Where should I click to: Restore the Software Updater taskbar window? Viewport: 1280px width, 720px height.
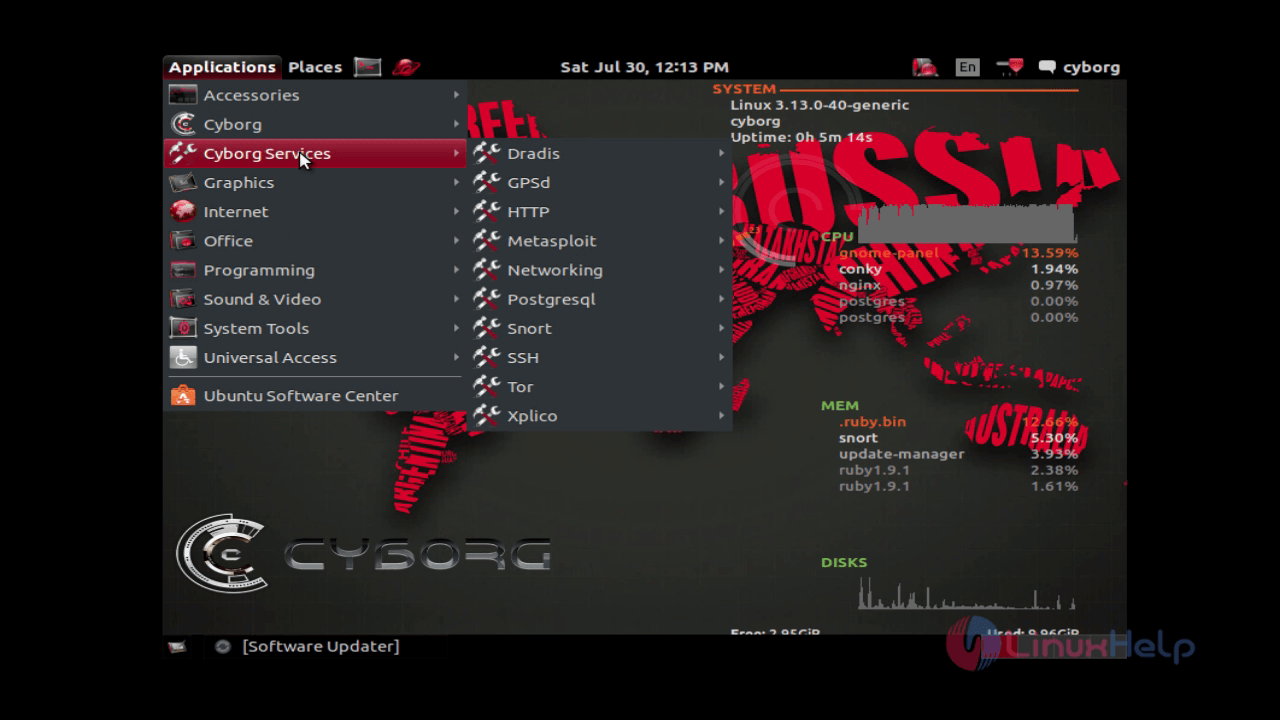(x=308, y=646)
